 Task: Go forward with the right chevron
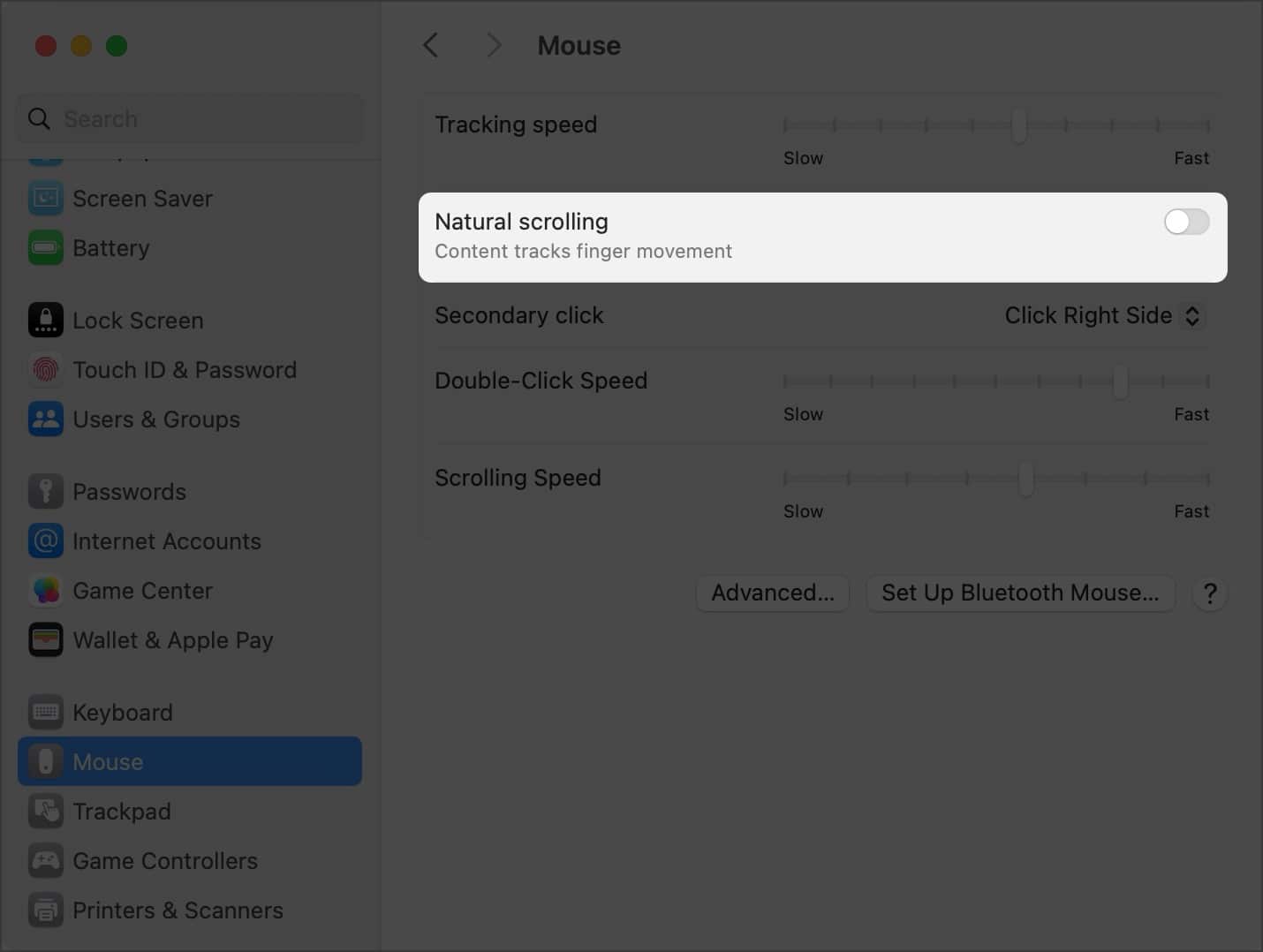click(494, 45)
